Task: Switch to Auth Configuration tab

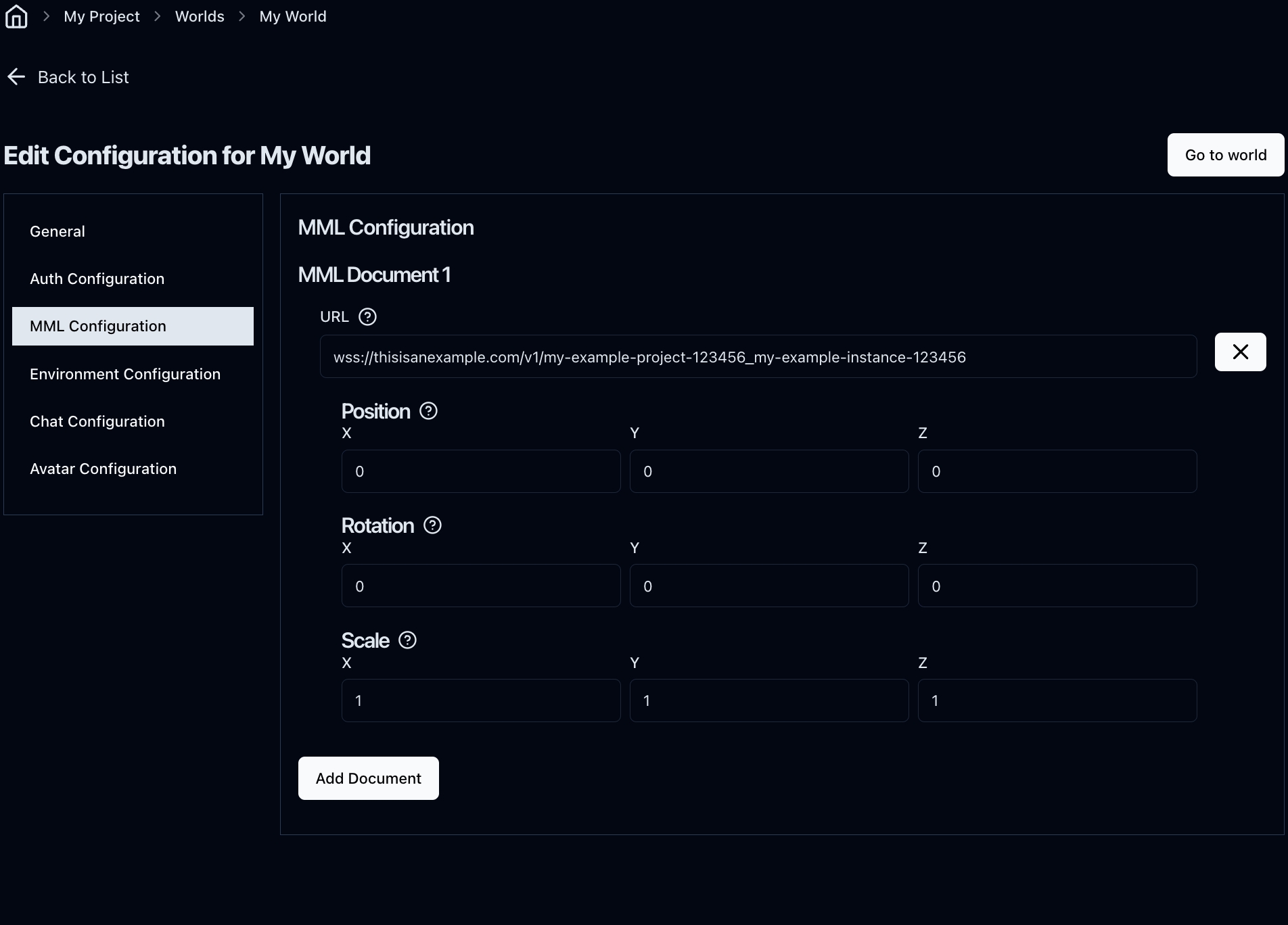Action: pyautogui.click(x=97, y=279)
